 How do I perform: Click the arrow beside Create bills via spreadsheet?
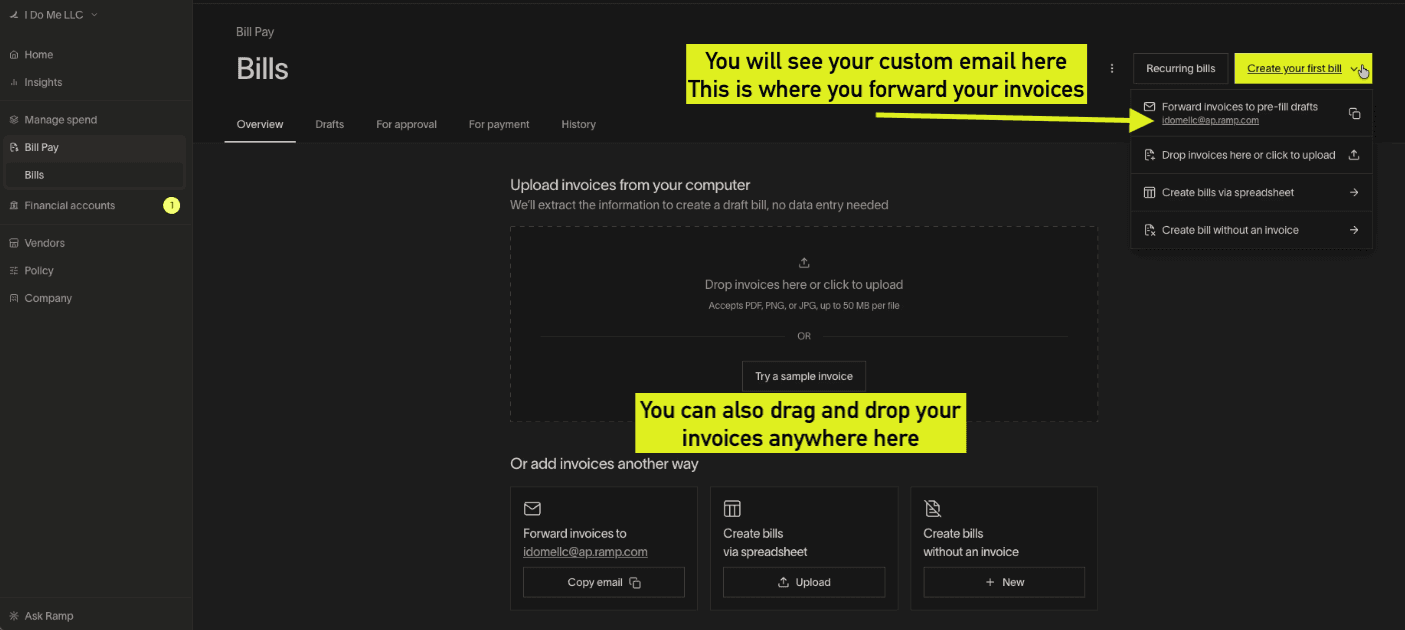click(x=1354, y=192)
